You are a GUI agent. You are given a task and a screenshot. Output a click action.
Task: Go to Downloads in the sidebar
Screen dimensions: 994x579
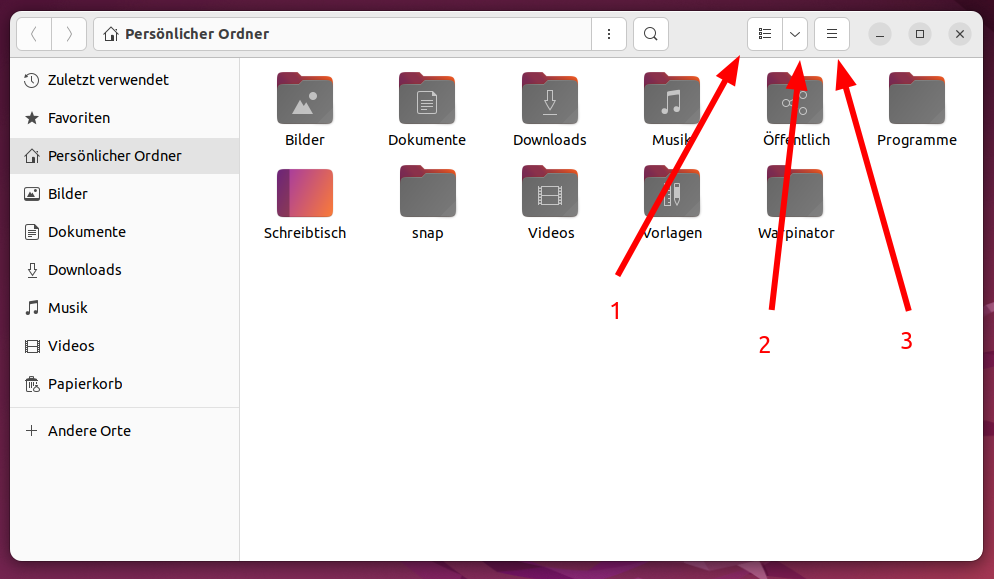125,270
